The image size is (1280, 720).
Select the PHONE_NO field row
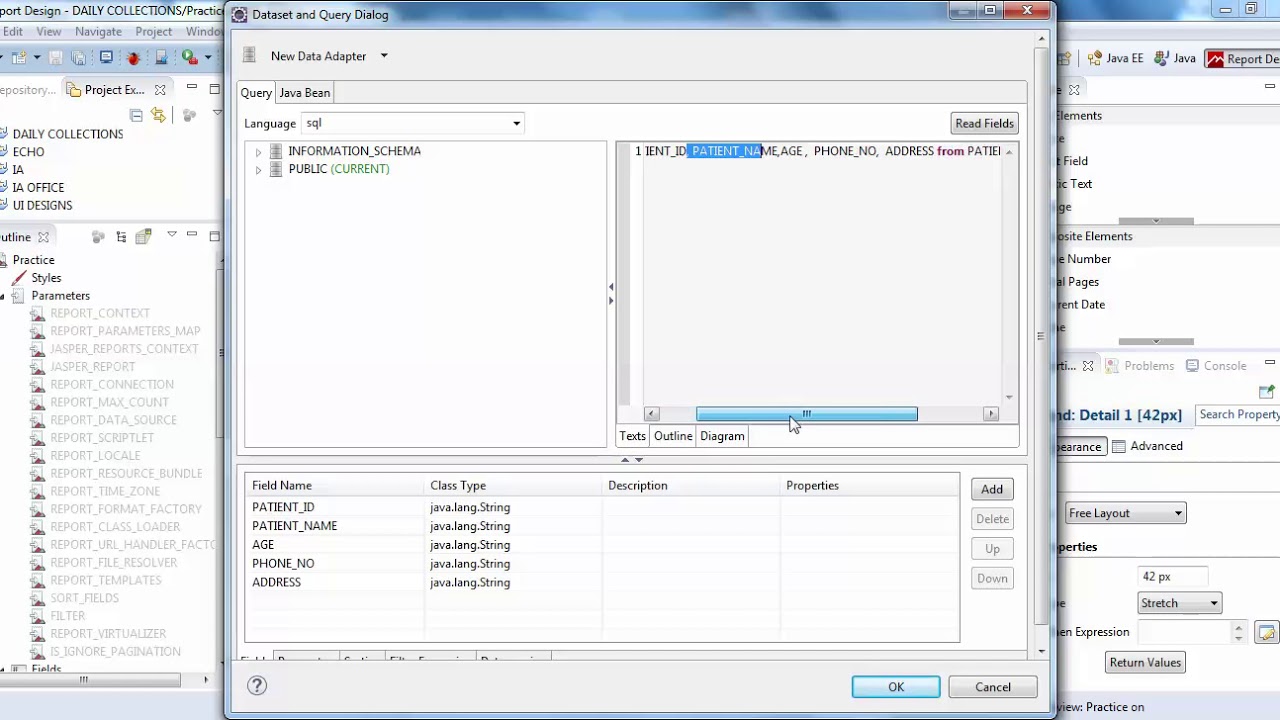(602, 564)
